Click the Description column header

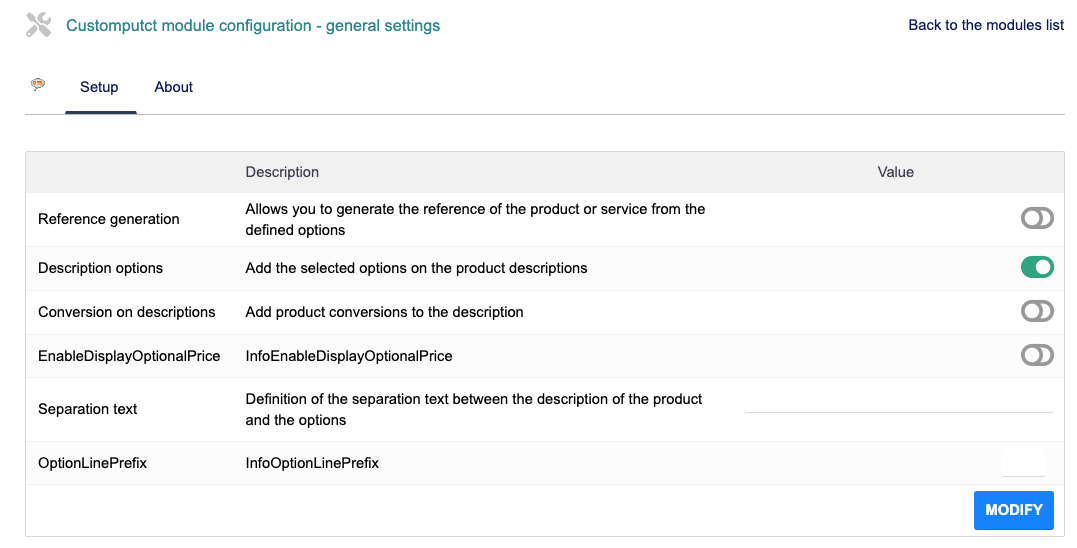[282, 172]
